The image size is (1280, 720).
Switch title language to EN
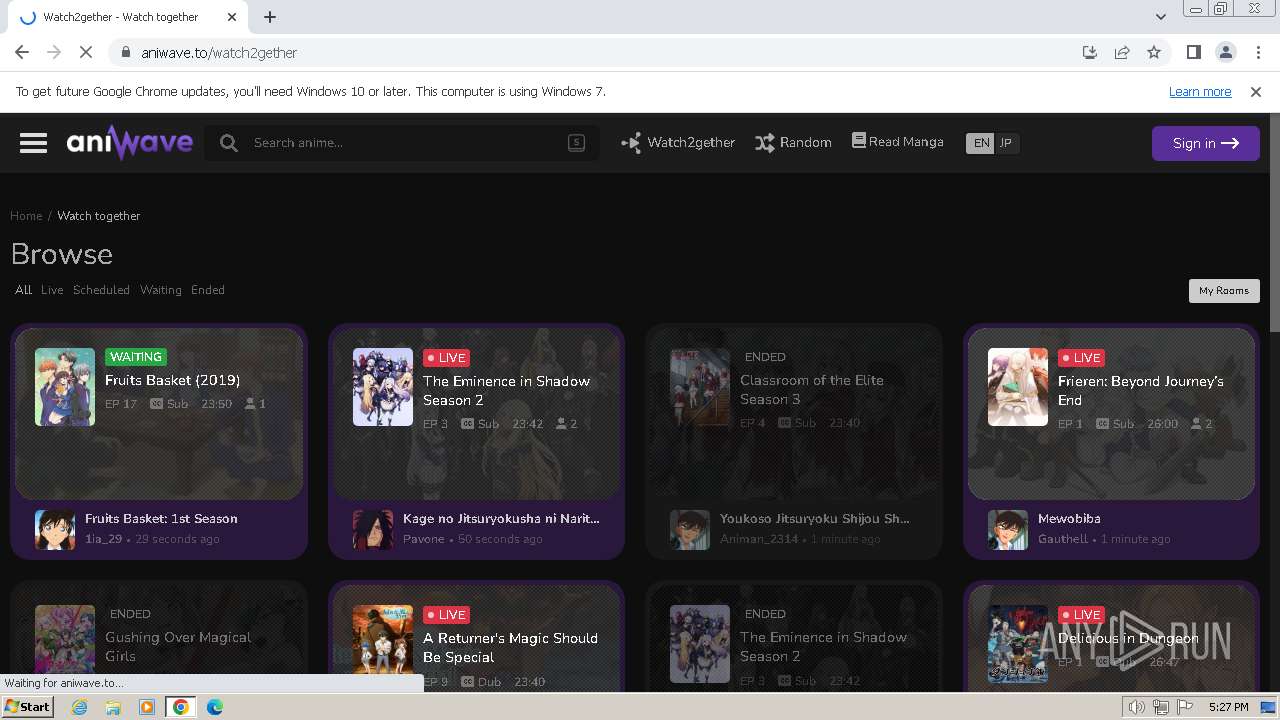981,143
